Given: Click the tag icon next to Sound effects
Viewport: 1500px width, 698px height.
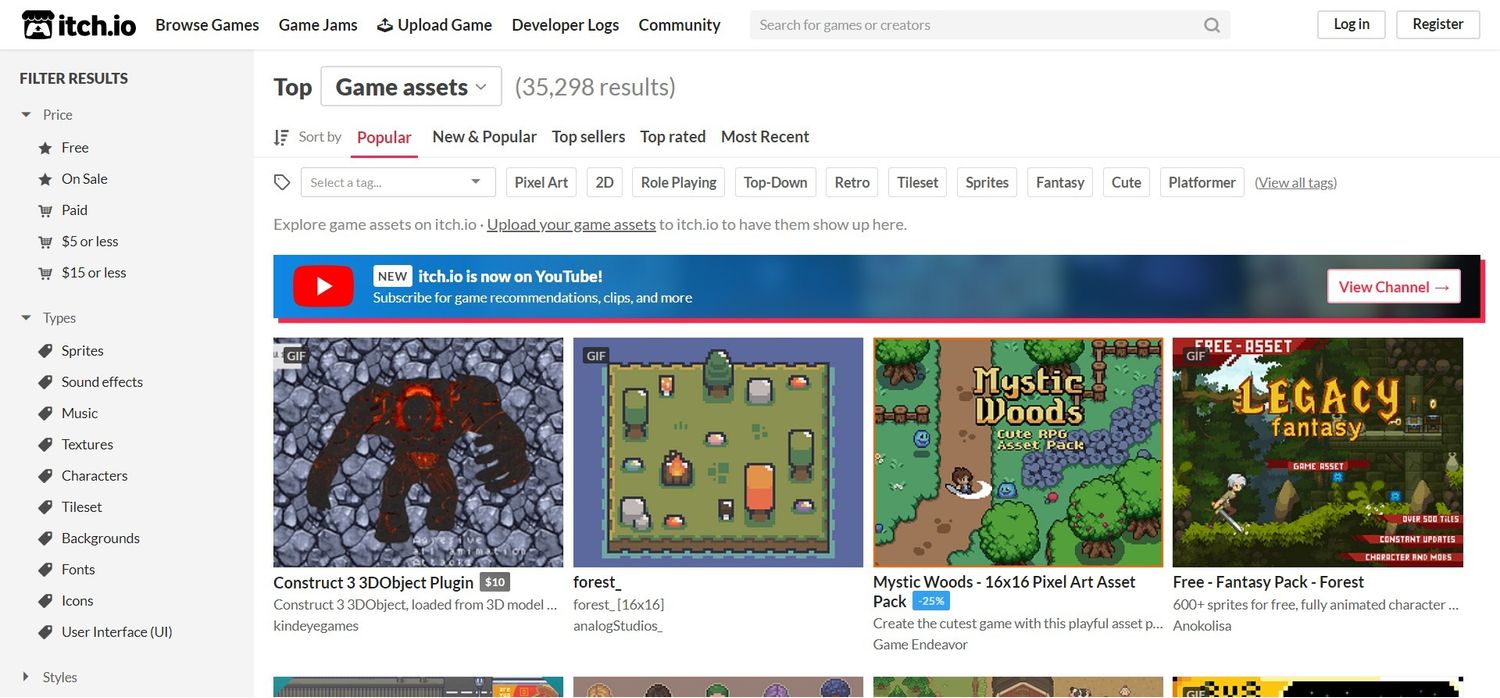Looking at the screenshot, I should click(45, 382).
